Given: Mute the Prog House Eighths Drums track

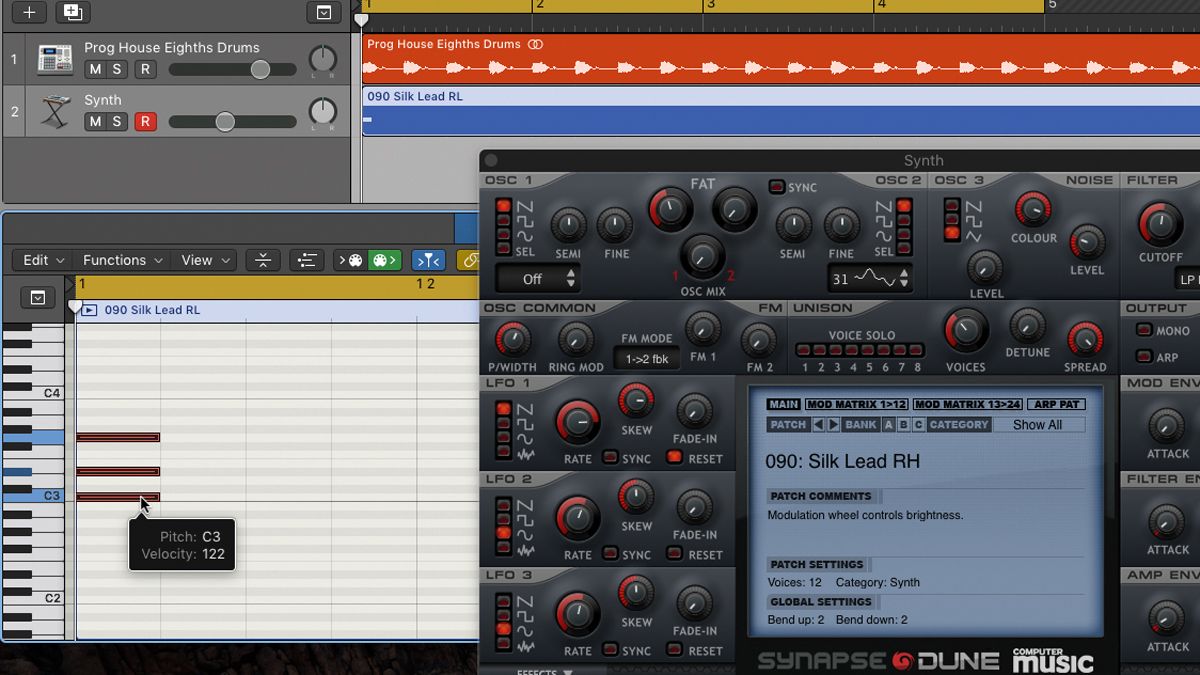Looking at the screenshot, I should [x=95, y=69].
